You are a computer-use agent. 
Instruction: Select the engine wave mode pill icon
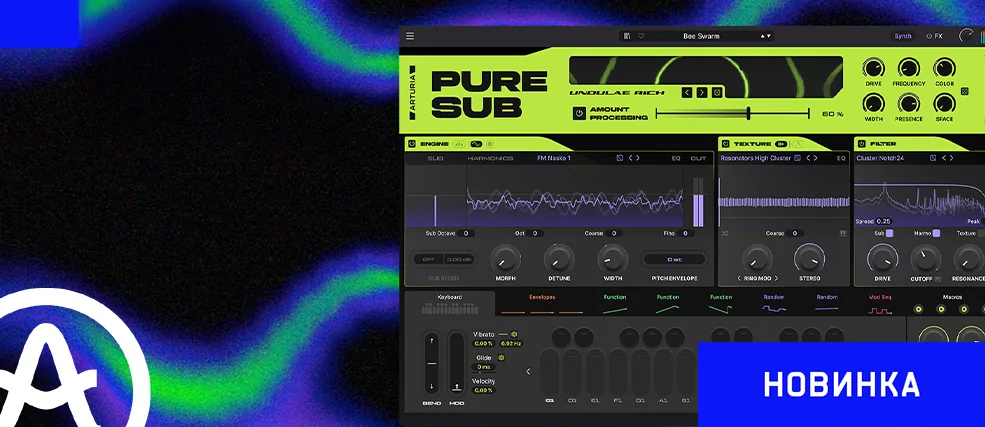pos(476,144)
